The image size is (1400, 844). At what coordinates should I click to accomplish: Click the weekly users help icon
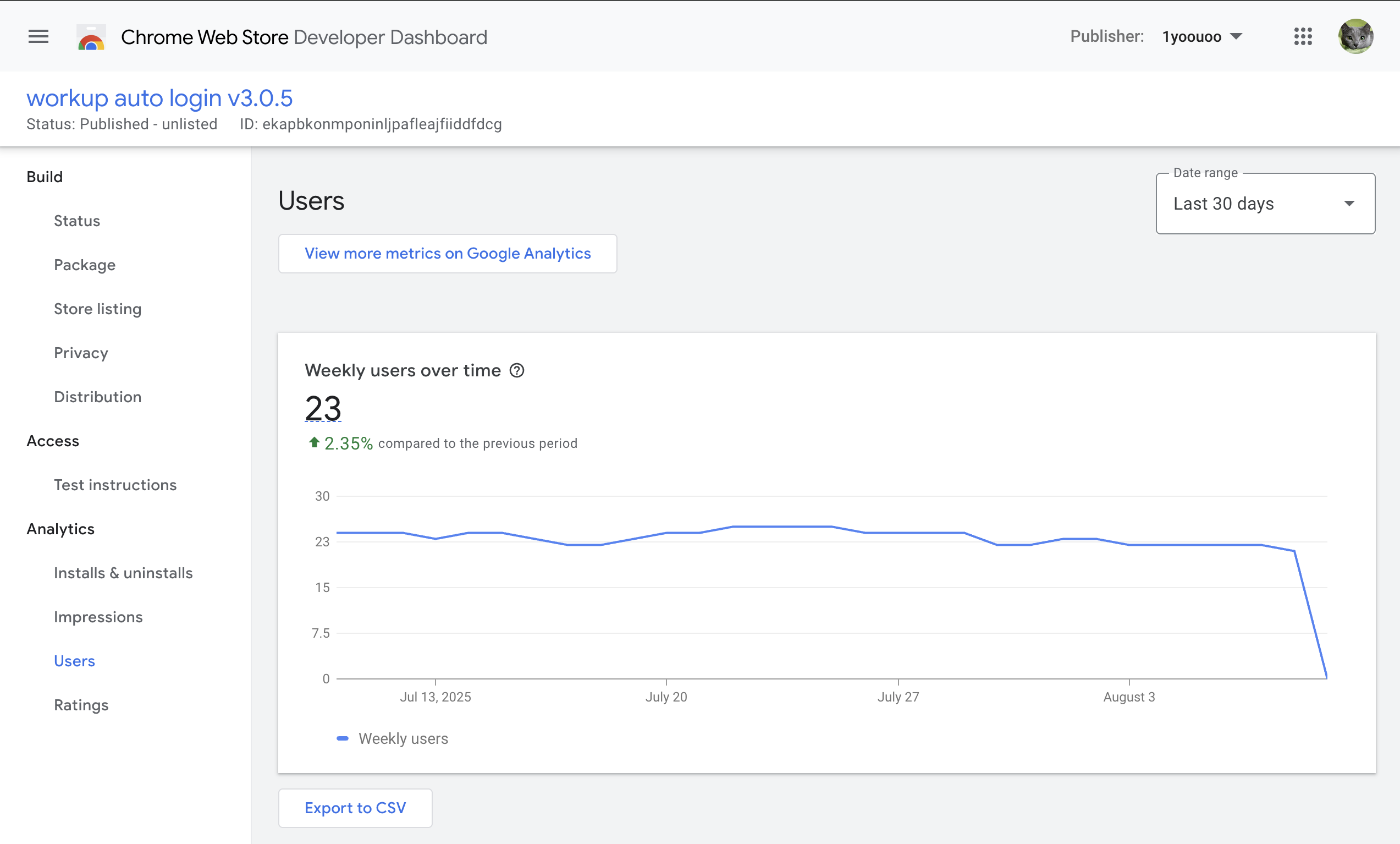click(516, 371)
